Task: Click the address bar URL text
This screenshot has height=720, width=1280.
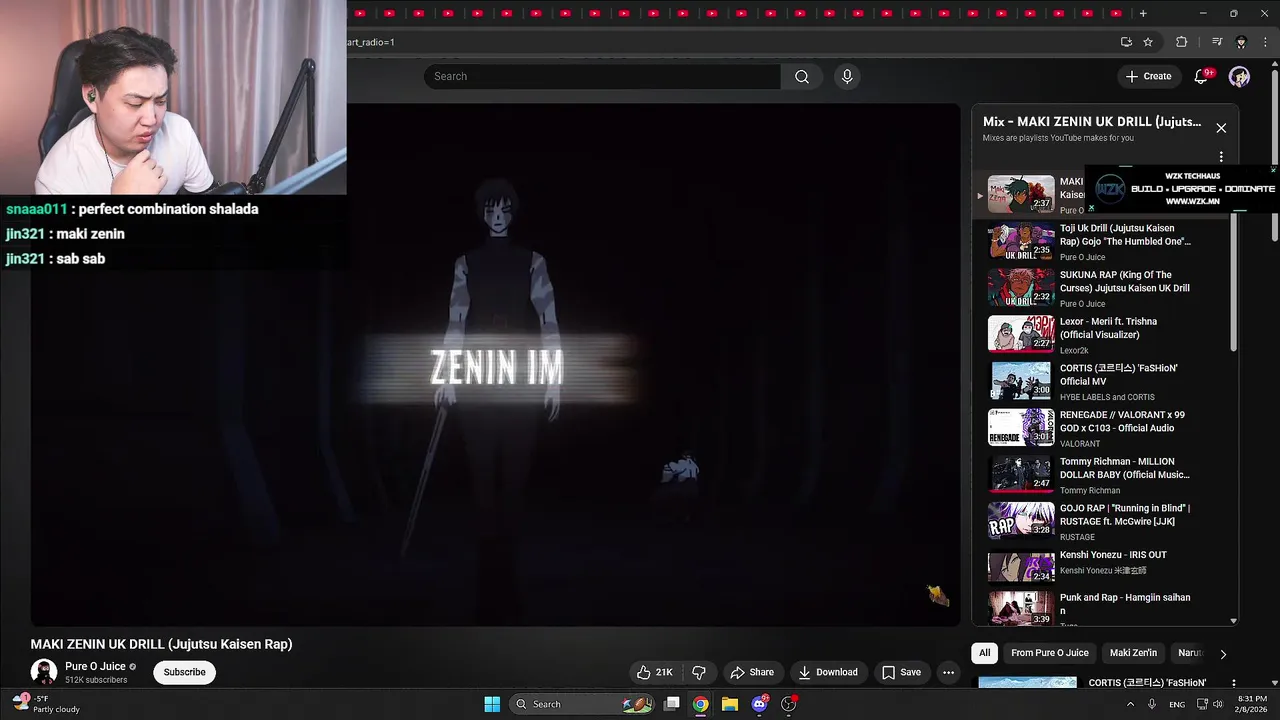Action: coord(371,42)
